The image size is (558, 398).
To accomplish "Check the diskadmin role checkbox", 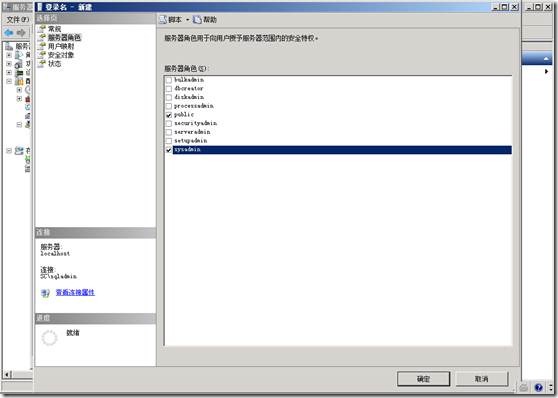I will tap(169, 98).
